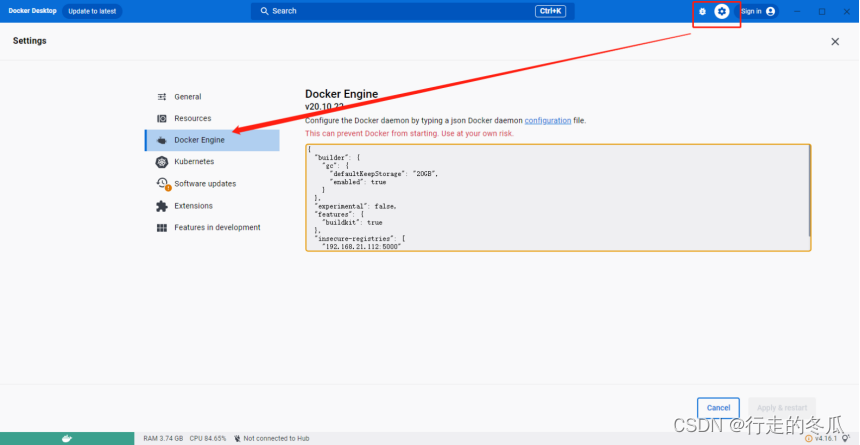Image resolution: width=860 pixels, height=445 pixels.
Task: Click the 192.168.21.112:5000 registry entry
Action: coord(361,247)
